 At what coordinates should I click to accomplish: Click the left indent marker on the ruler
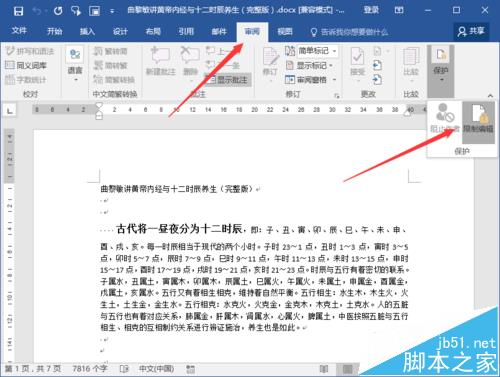99,116
